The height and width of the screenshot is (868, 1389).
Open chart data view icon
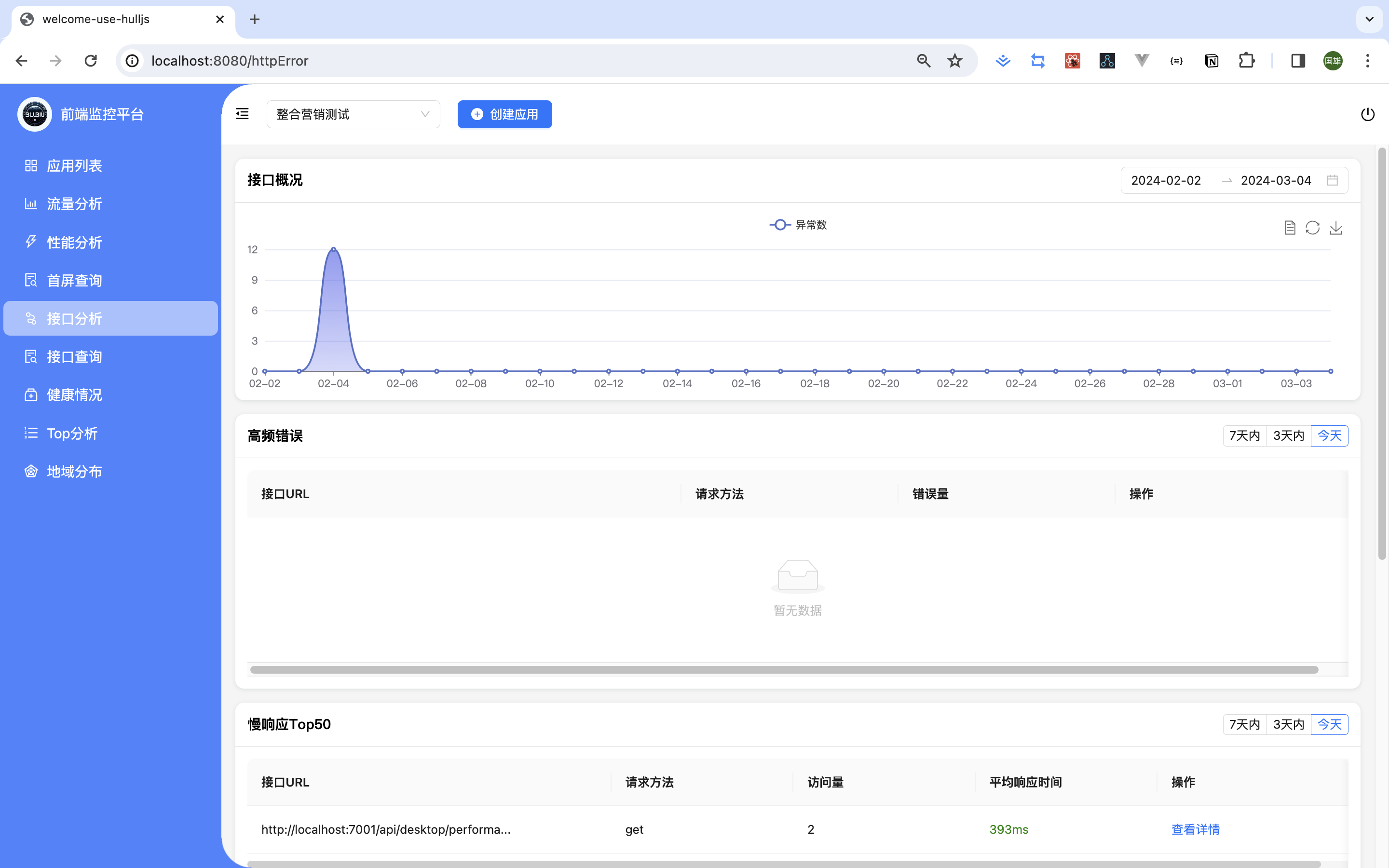(x=1290, y=228)
